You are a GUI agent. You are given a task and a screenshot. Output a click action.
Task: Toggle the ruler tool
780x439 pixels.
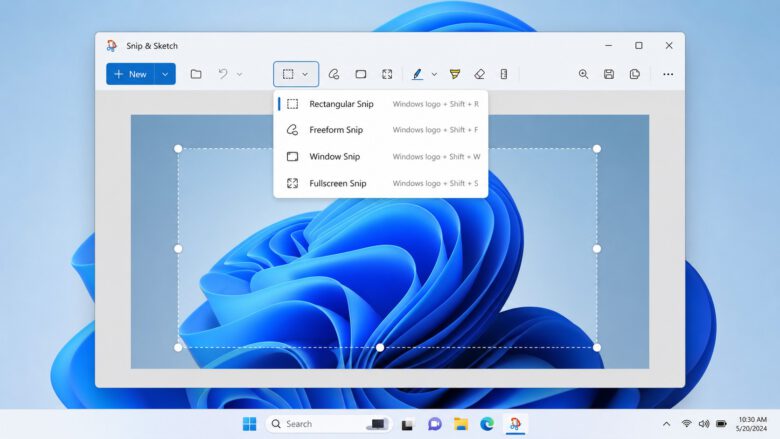pyautogui.click(x=504, y=74)
